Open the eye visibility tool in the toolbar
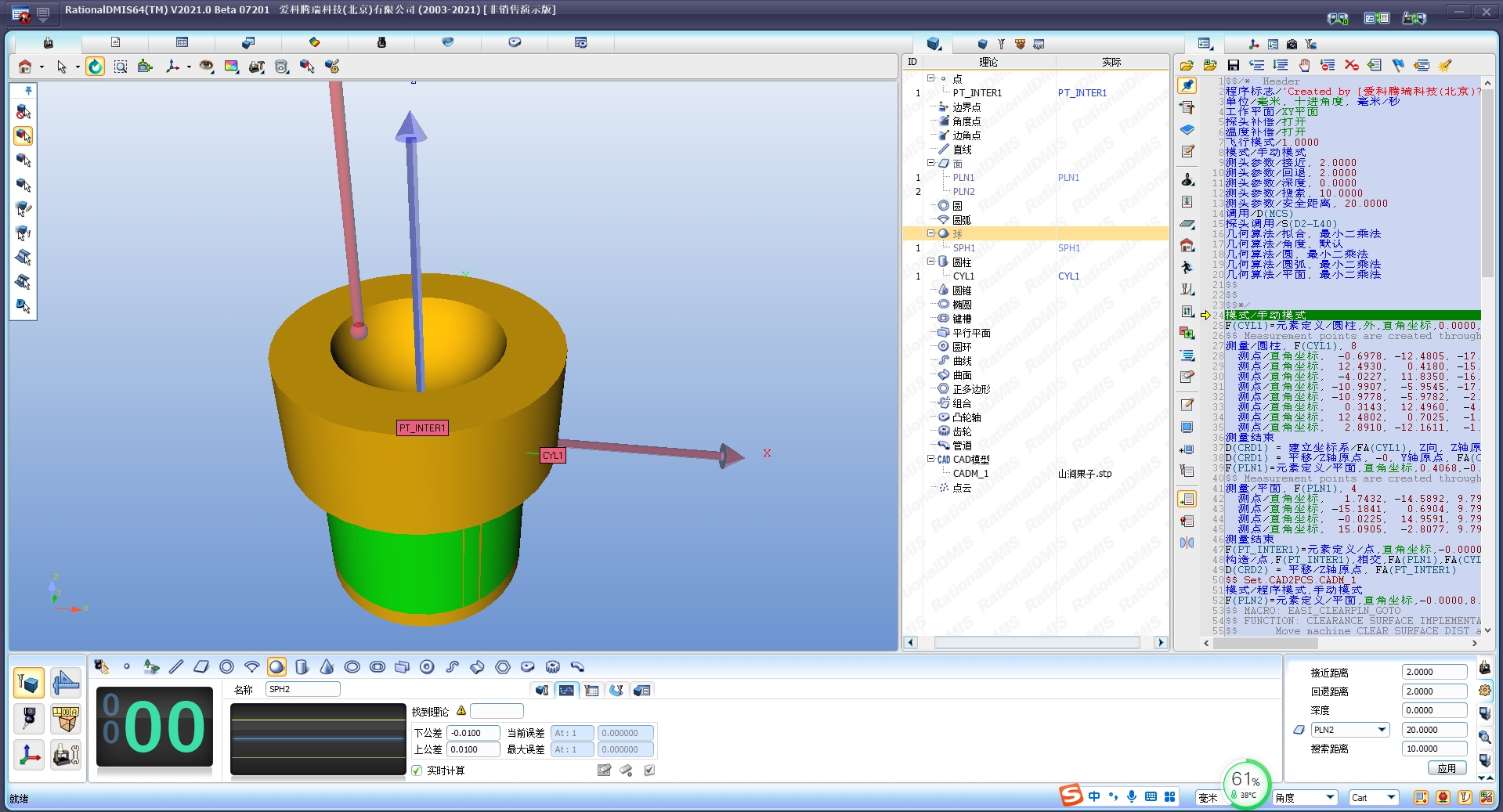 coord(206,67)
